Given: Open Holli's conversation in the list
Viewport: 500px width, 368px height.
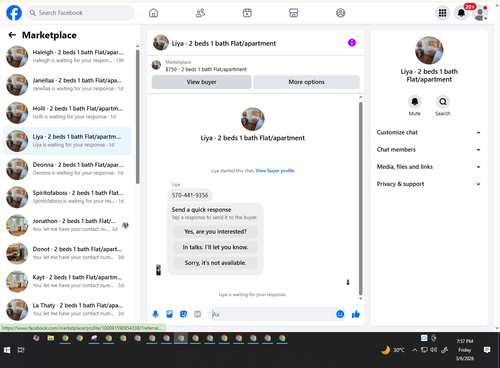Looking at the screenshot, I should [x=67, y=113].
